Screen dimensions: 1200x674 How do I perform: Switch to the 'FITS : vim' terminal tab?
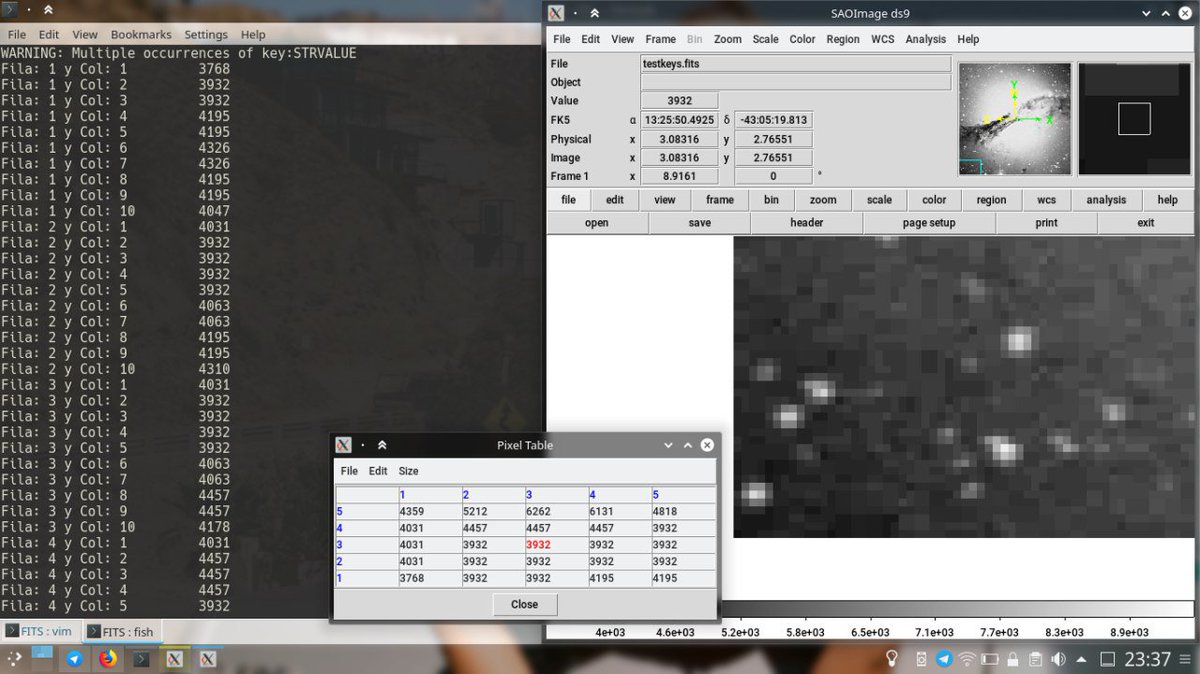[x=40, y=632]
